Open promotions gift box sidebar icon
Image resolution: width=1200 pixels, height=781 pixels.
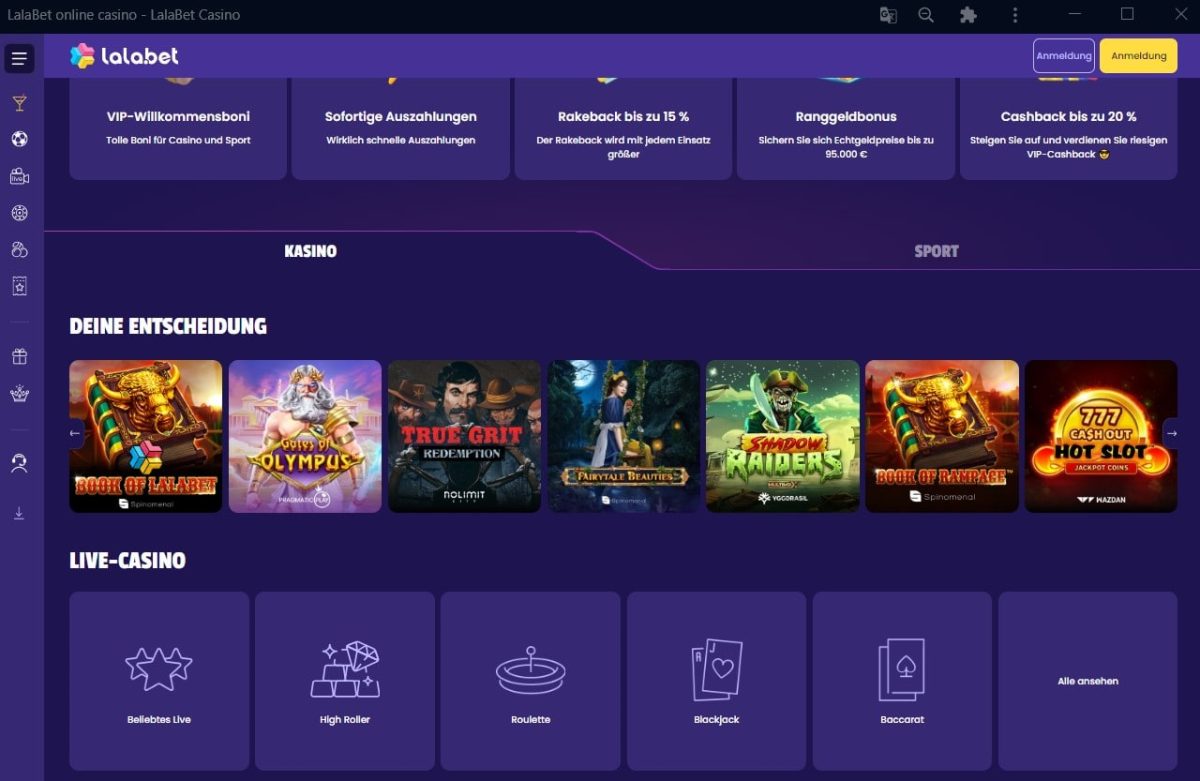coord(19,356)
